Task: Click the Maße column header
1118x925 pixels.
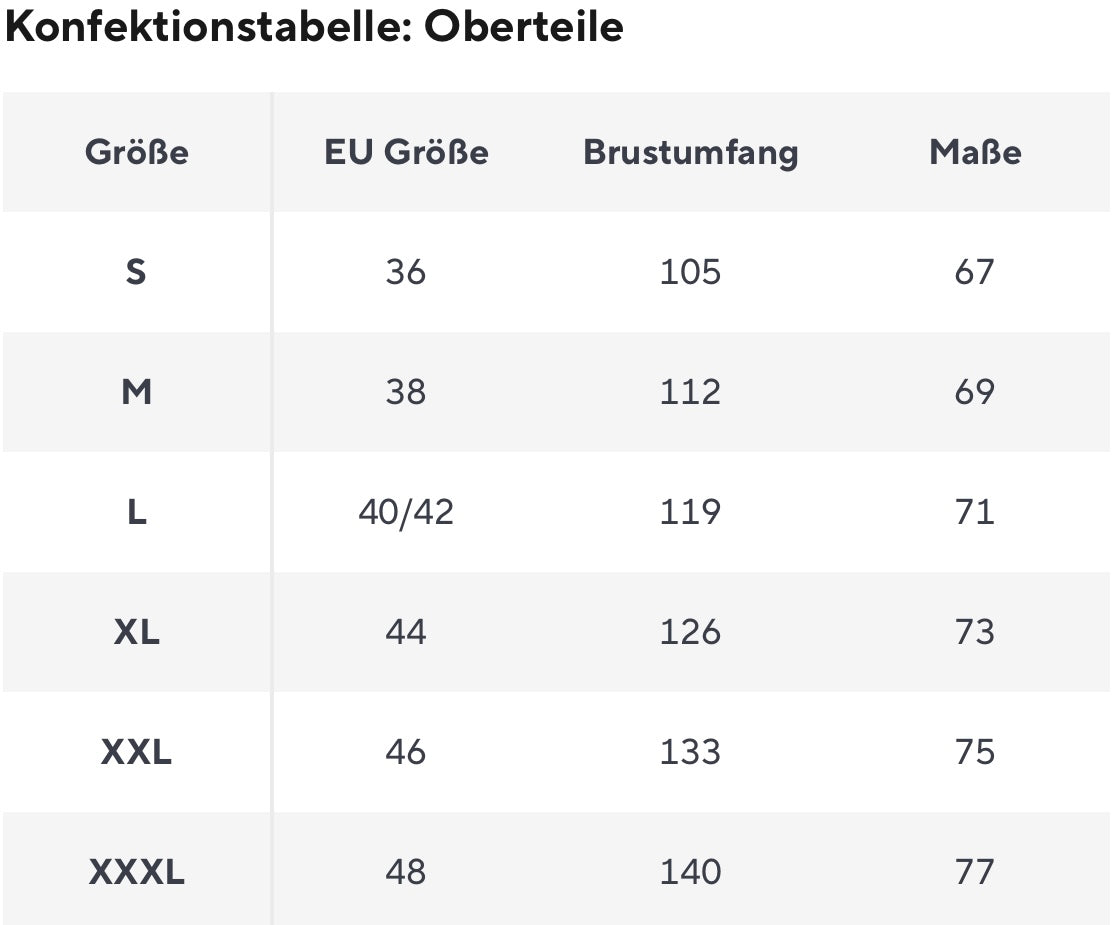Action: [975, 152]
